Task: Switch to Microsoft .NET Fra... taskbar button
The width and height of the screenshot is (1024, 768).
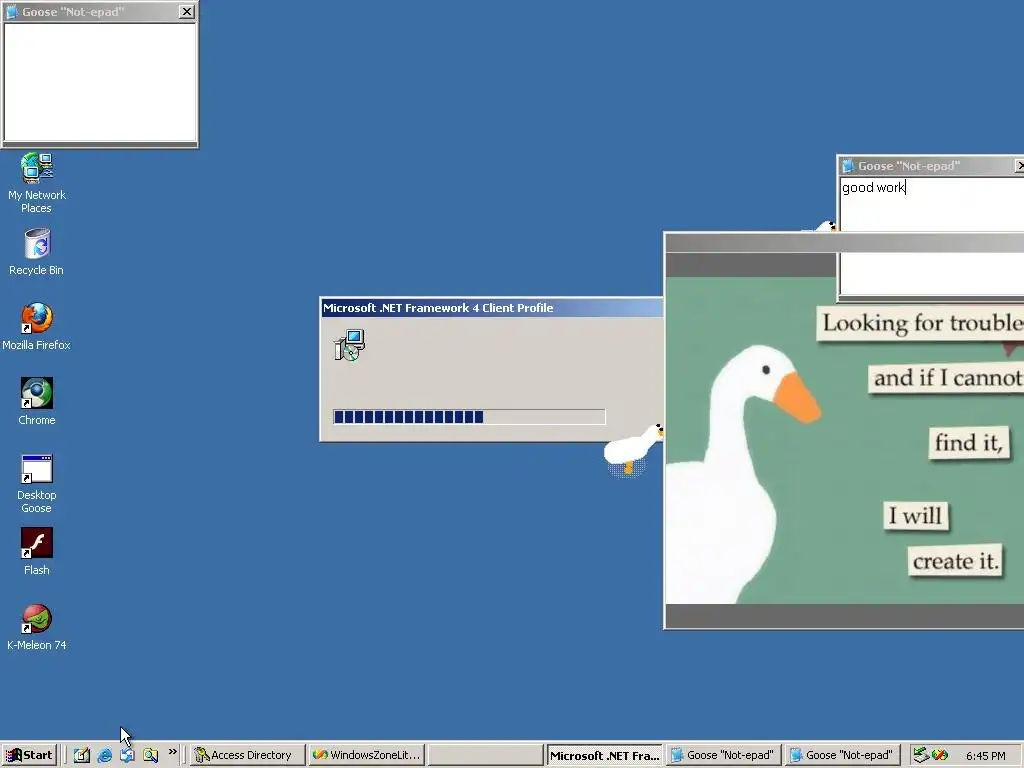Action: [605, 756]
